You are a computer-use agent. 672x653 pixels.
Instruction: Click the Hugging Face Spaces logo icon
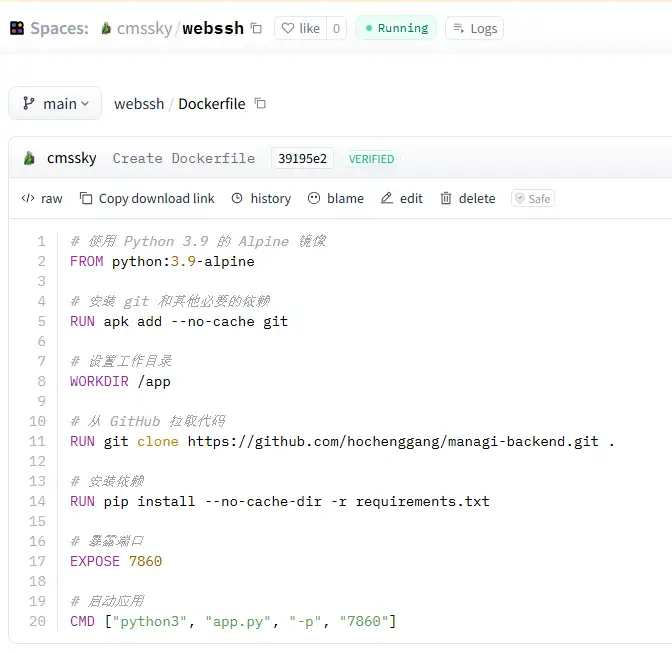(17, 28)
